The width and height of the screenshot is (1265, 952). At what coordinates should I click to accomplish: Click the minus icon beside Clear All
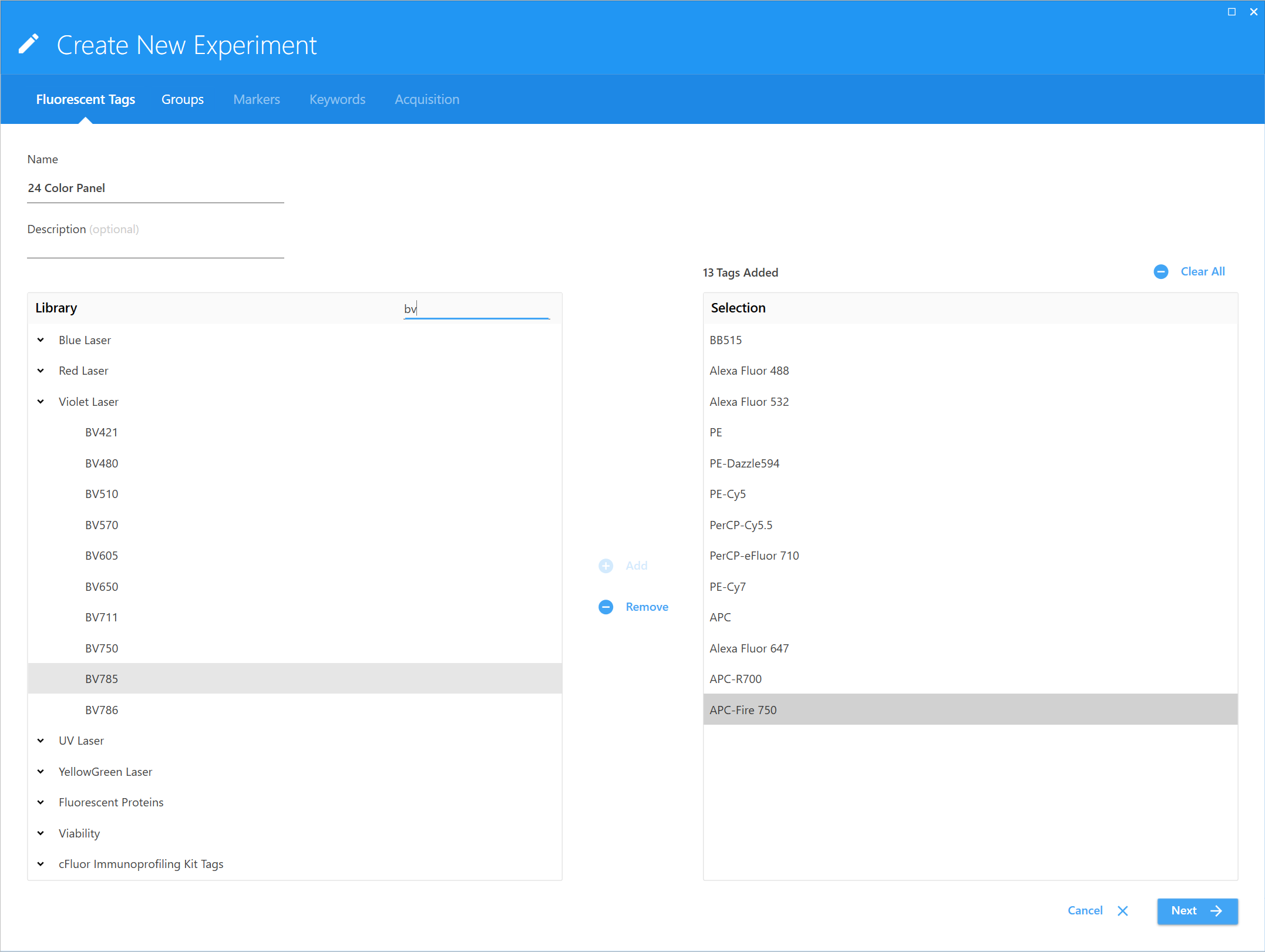[1160, 271]
